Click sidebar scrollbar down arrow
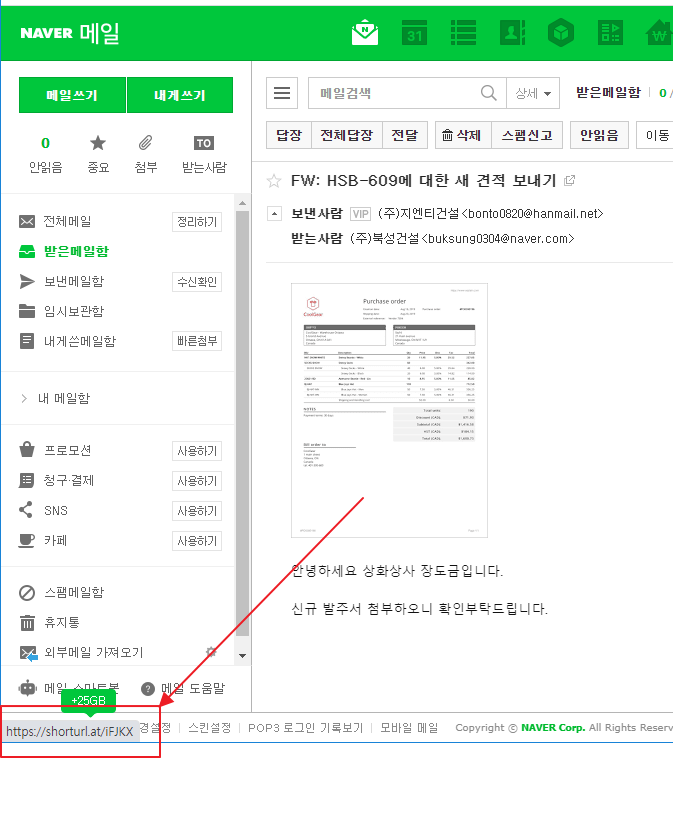 pyautogui.click(x=242, y=655)
